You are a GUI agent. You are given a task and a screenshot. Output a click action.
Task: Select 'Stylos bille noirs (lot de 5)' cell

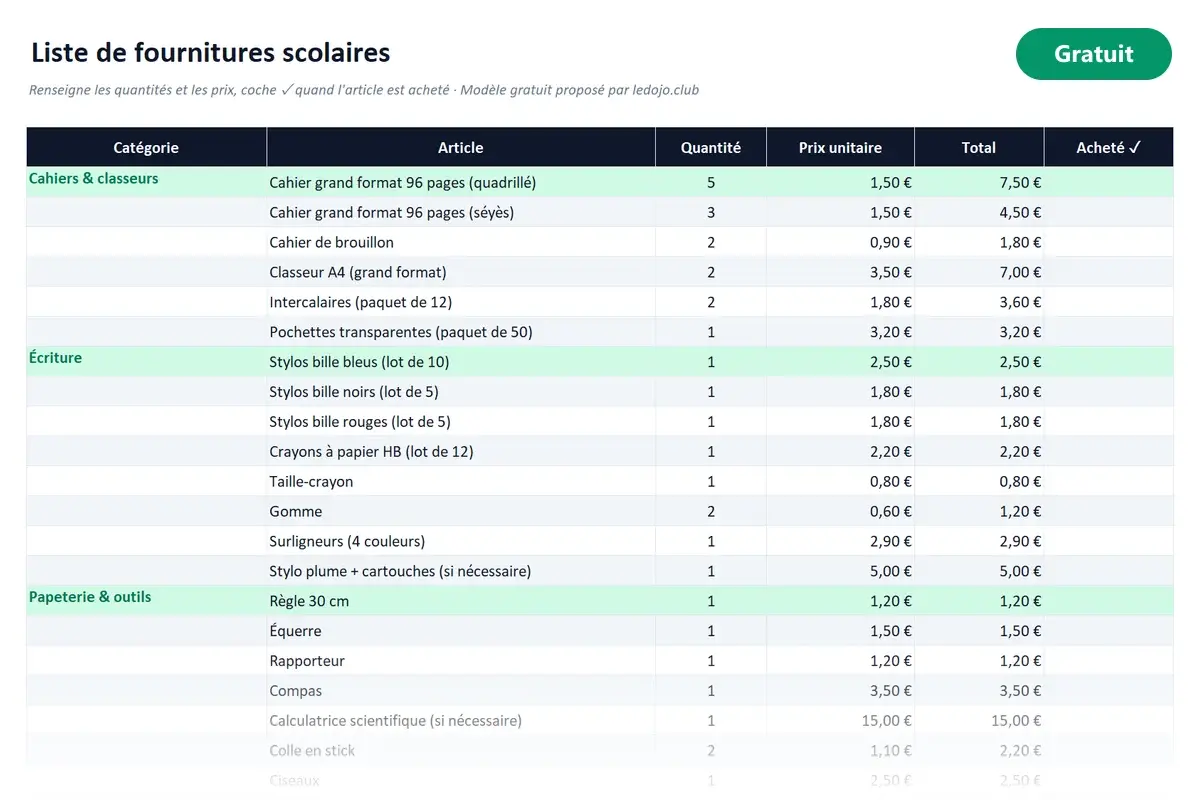tap(461, 391)
